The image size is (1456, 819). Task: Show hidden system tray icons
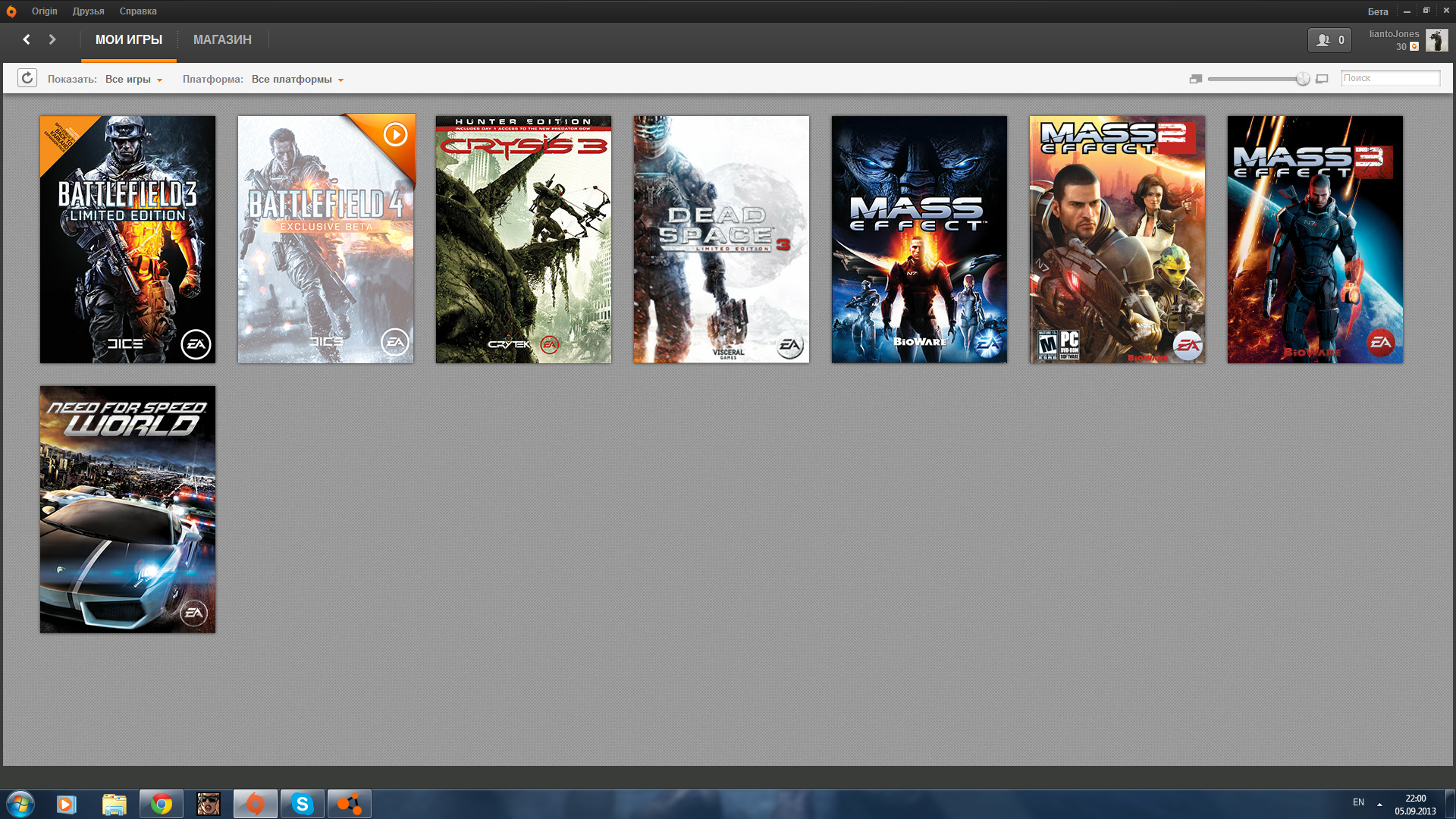click(1379, 804)
